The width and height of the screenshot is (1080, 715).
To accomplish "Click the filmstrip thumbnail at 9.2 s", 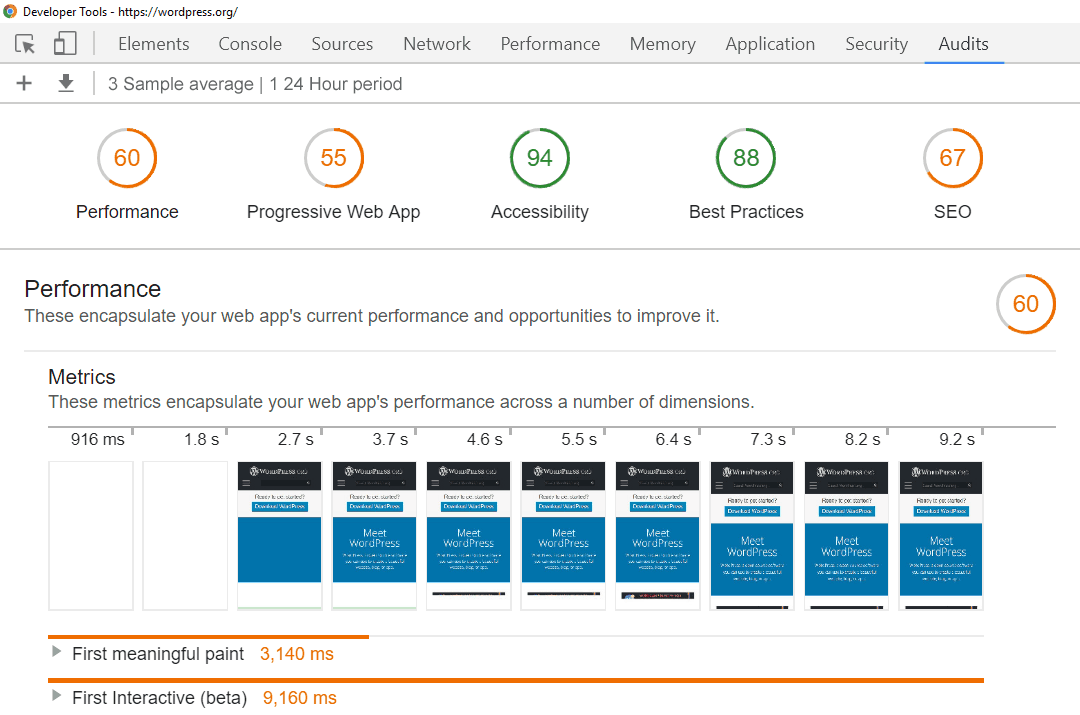I will tap(941, 535).
